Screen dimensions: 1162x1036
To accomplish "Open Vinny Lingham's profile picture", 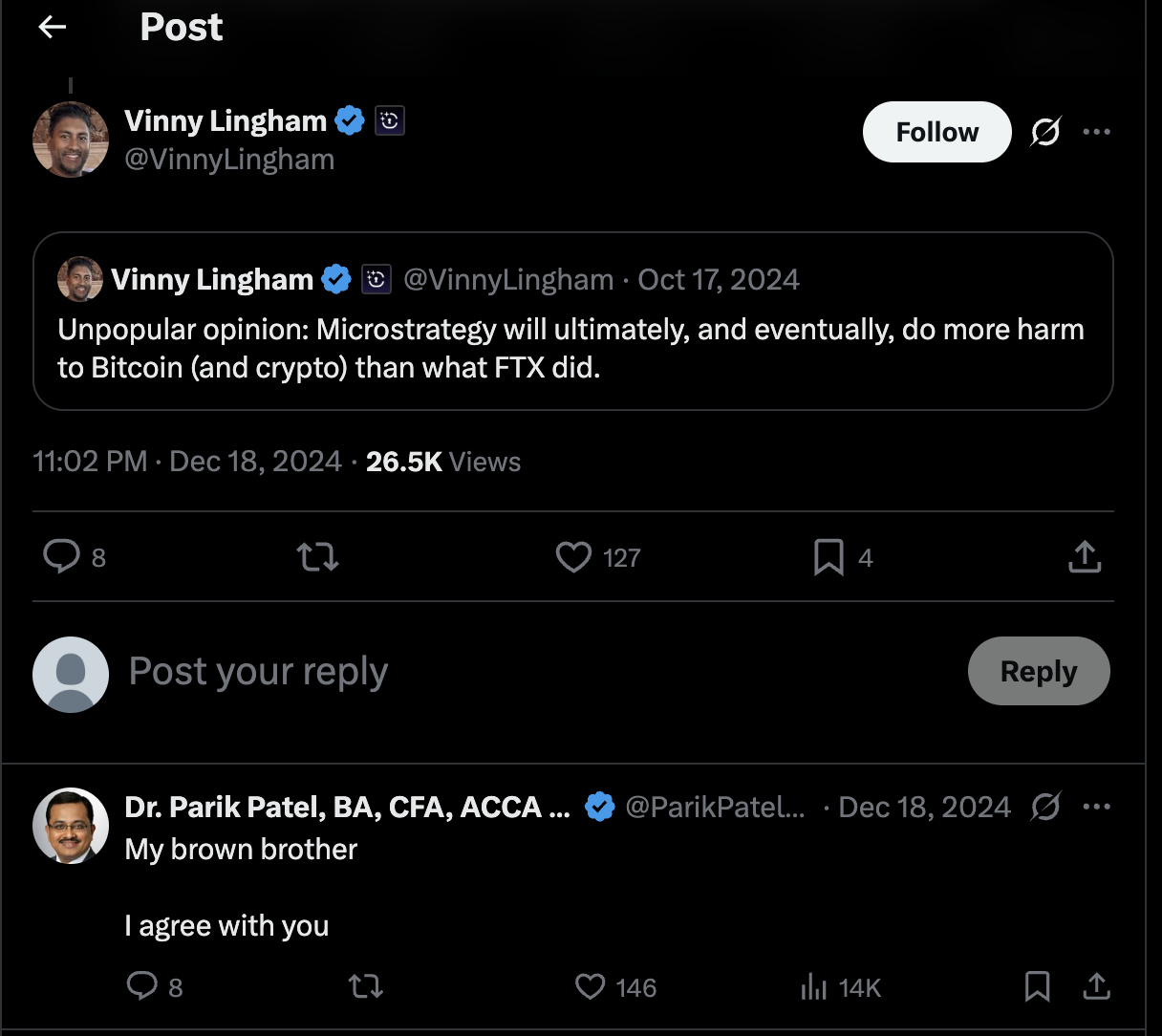I will pyautogui.click(x=71, y=140).
